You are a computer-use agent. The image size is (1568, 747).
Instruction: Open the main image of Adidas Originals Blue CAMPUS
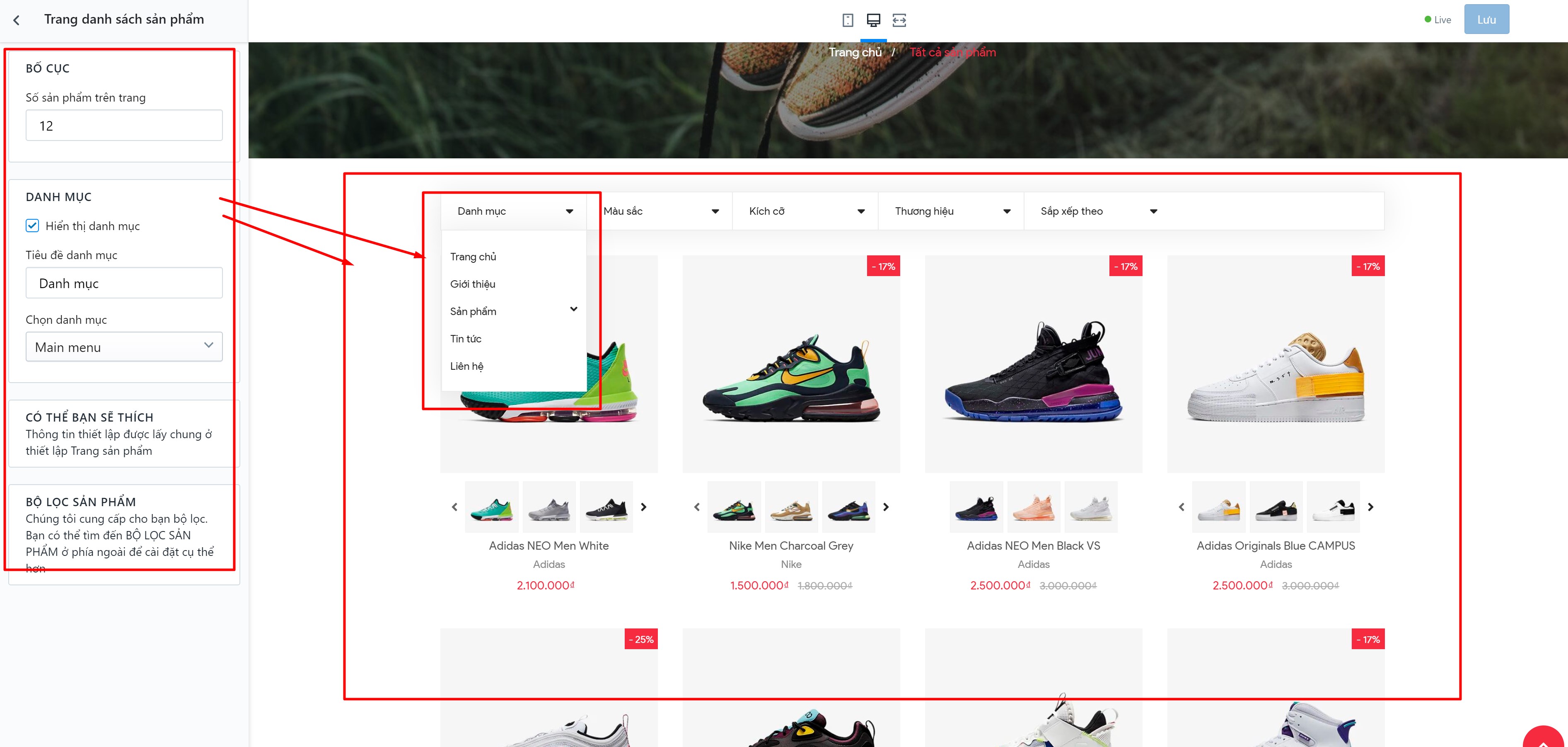[x=1275, y=364]
